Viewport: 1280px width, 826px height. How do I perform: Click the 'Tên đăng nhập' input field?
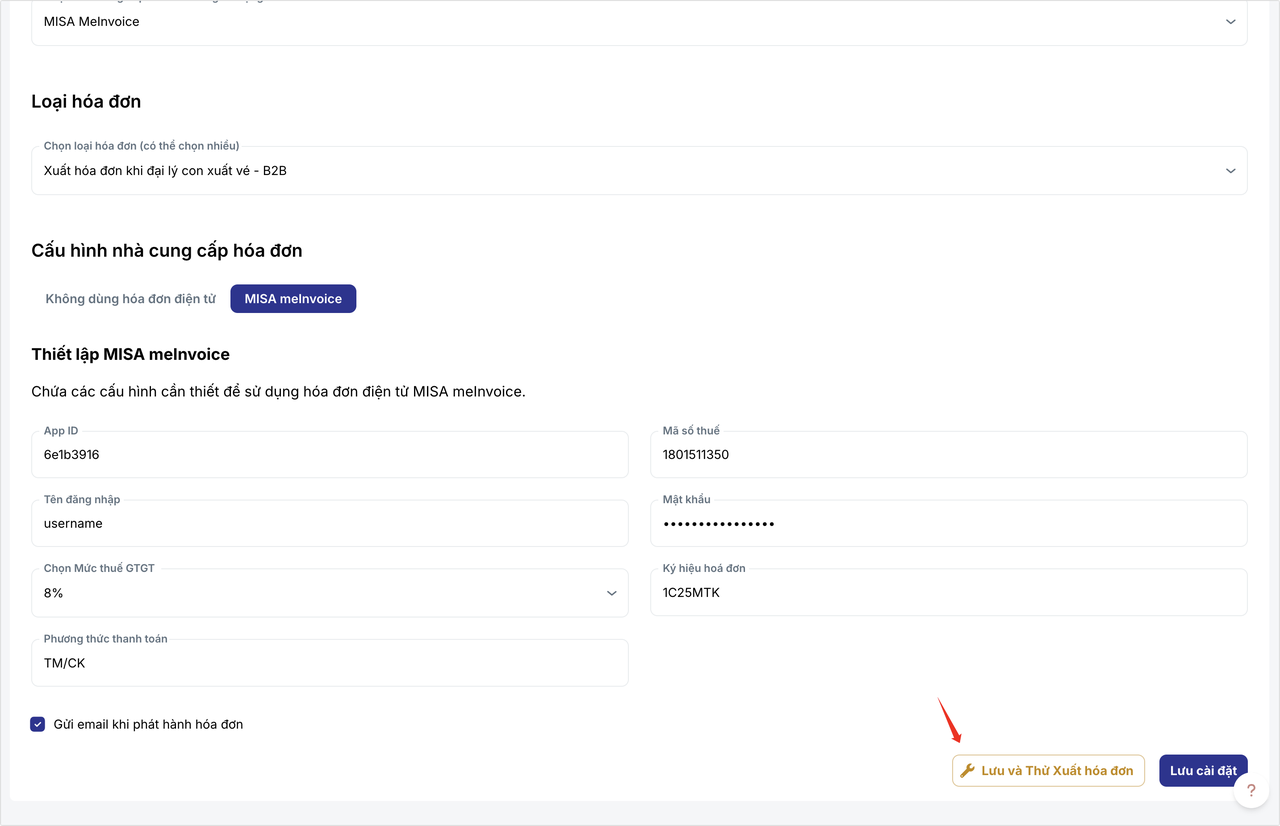click(x=330, y=524)
